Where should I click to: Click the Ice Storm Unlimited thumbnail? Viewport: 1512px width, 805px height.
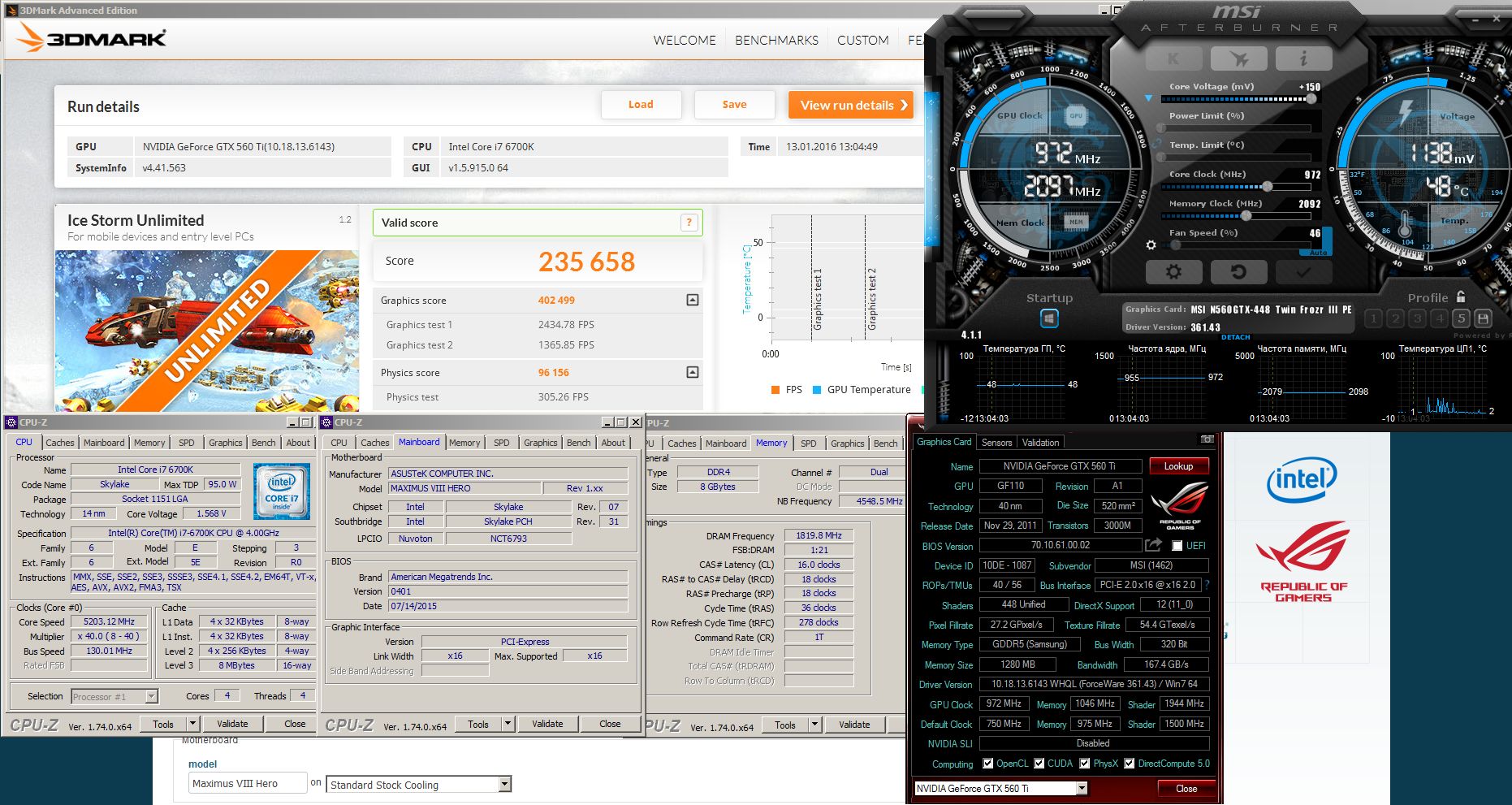207,331
